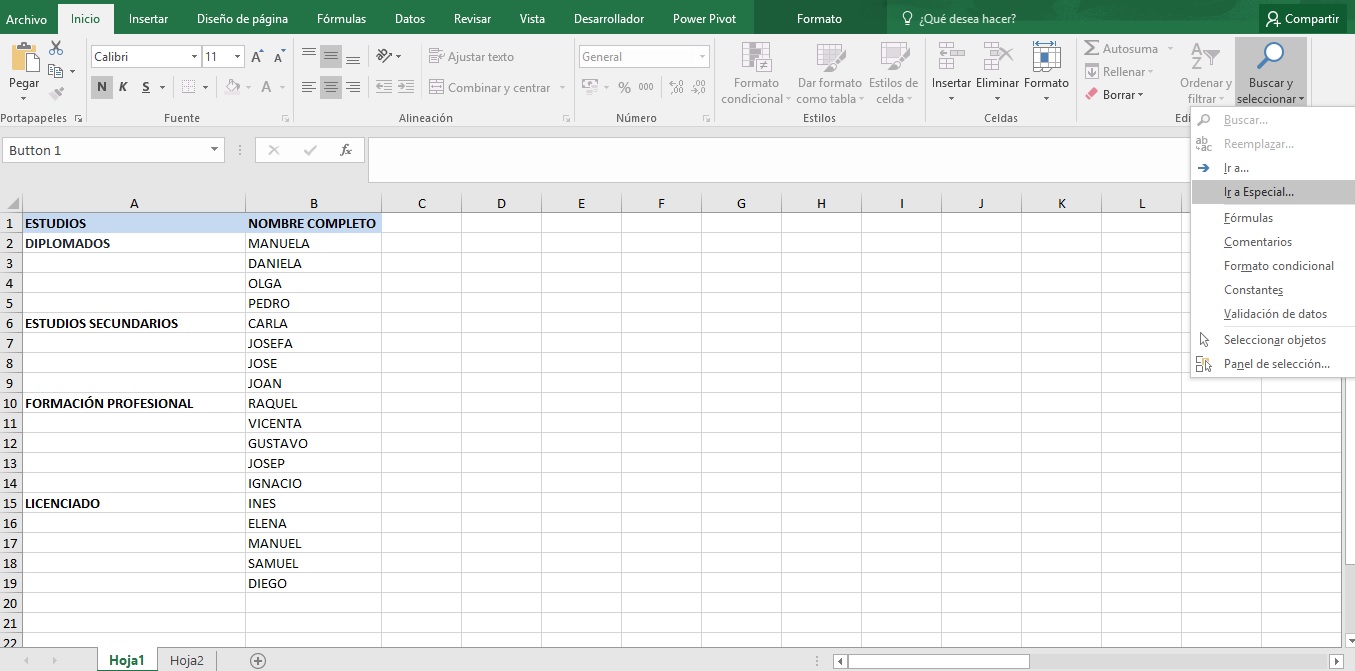
Task: Toggle italic formatting (K)
Action: tap(123, 88)
